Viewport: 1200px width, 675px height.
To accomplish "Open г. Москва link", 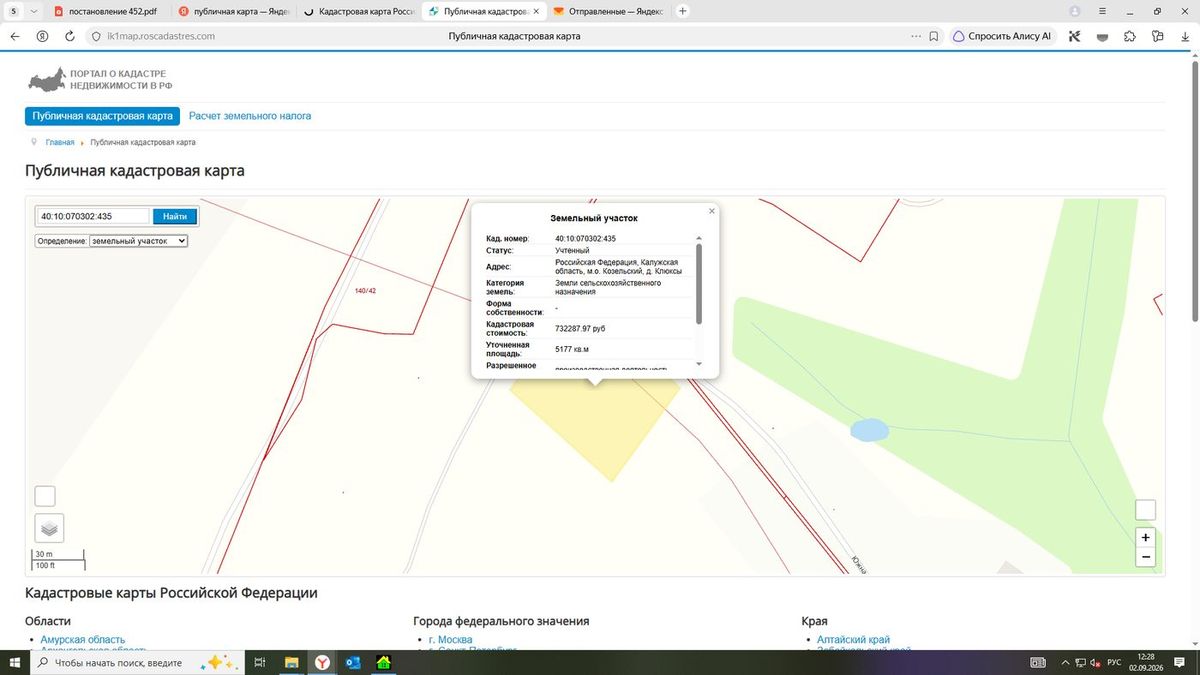I will 450,640.
